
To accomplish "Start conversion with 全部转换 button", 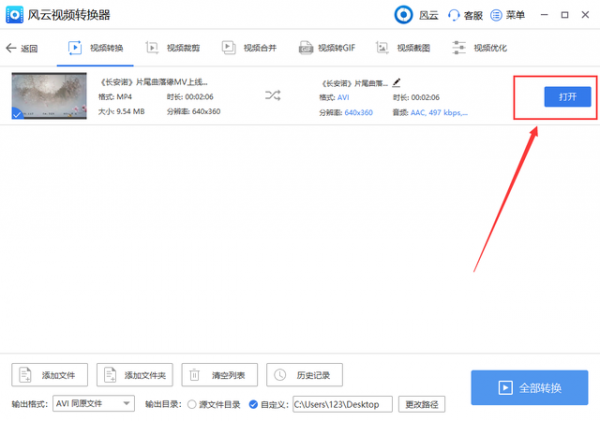I will click(x=530, y=388).
